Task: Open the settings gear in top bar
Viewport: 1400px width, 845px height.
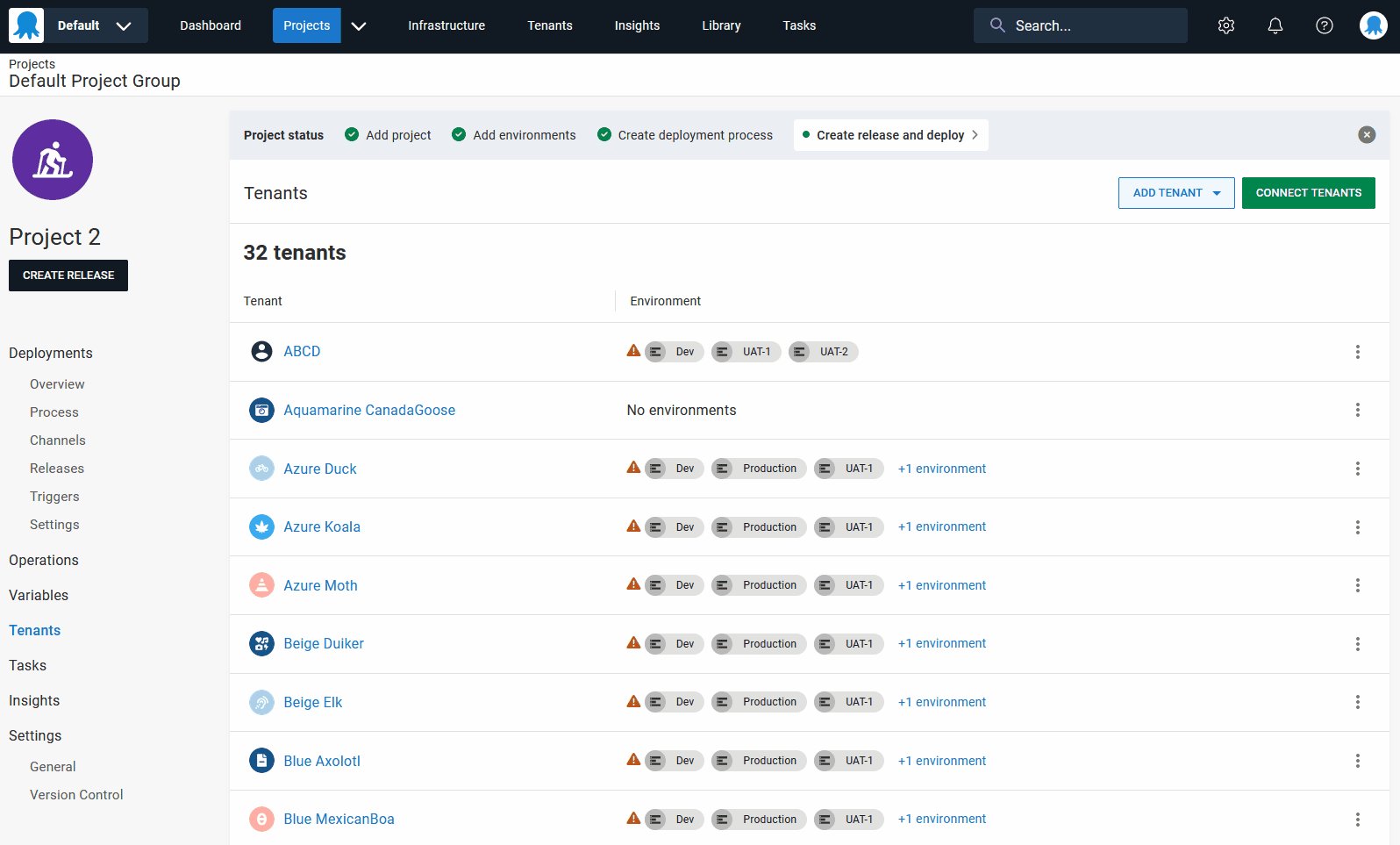Action: point(1226,25)
